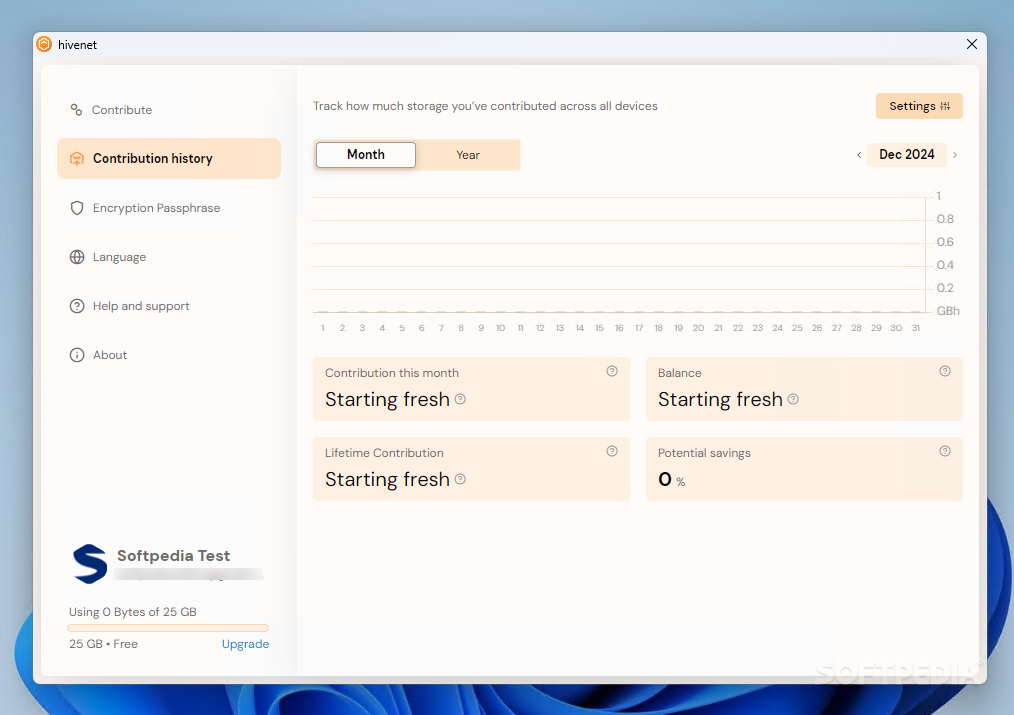Image resolution: width=1014 pixels, height=715 pixels.
Task: Click the Contribute sidebar icon
Action: [76, 110]
